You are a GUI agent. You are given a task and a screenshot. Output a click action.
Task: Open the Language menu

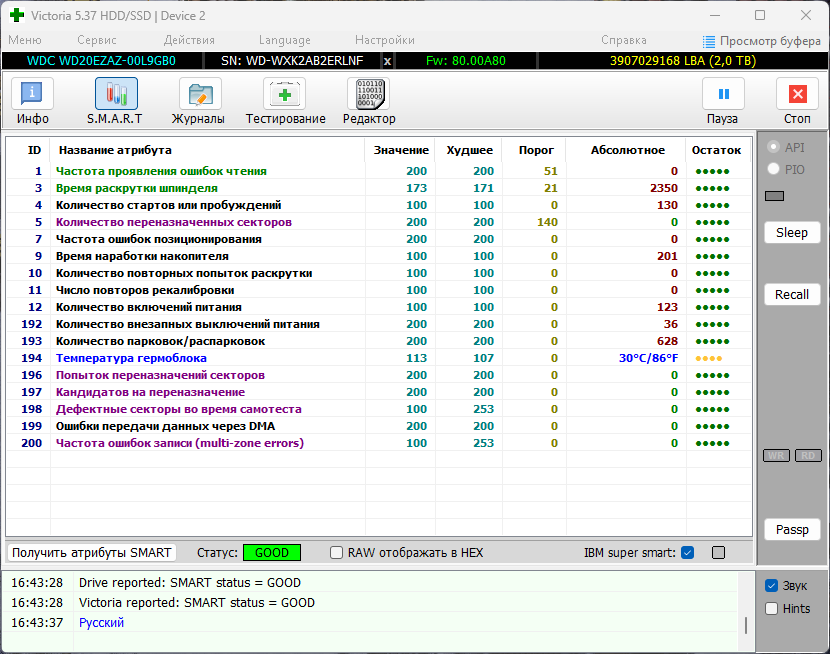[285, 40]
